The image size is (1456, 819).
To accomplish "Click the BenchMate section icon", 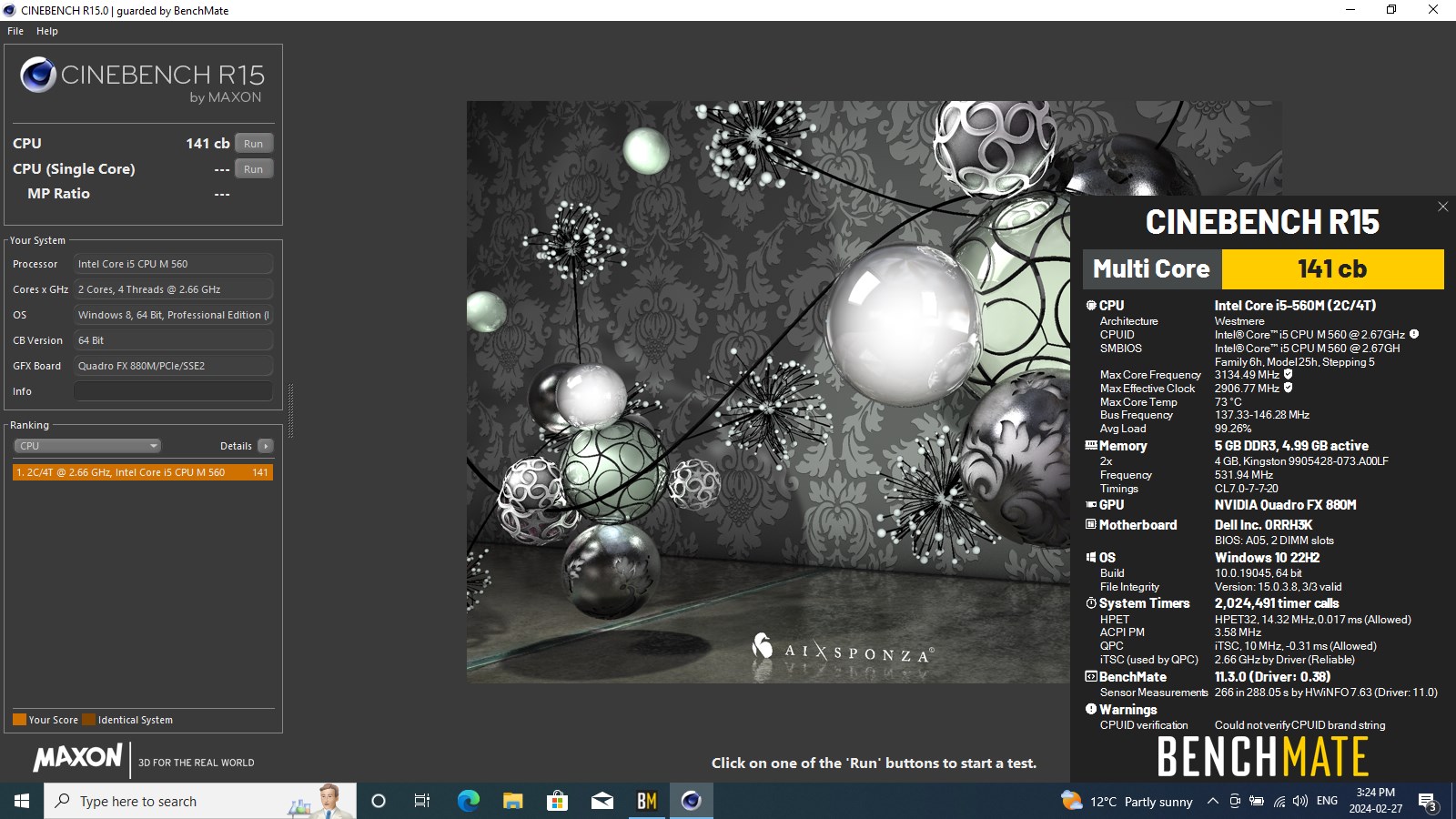I will point(1091,677).
